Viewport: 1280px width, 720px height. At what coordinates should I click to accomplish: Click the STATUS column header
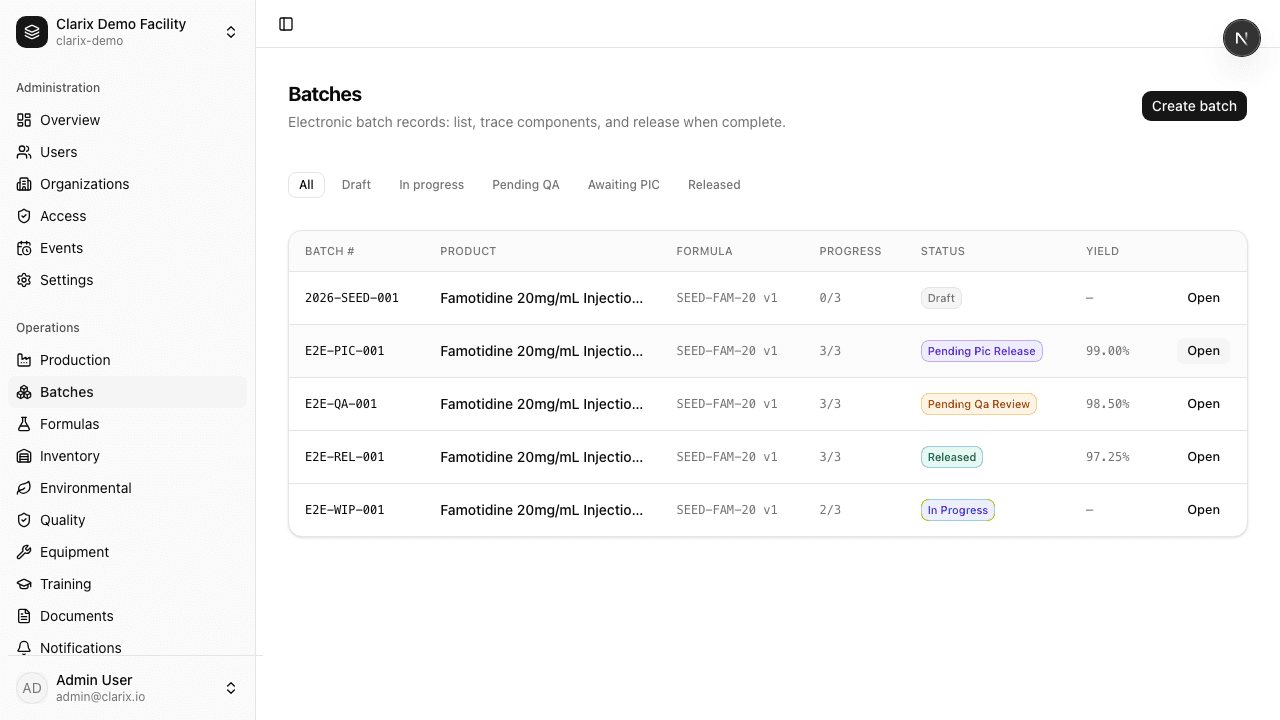coord(943,251)
